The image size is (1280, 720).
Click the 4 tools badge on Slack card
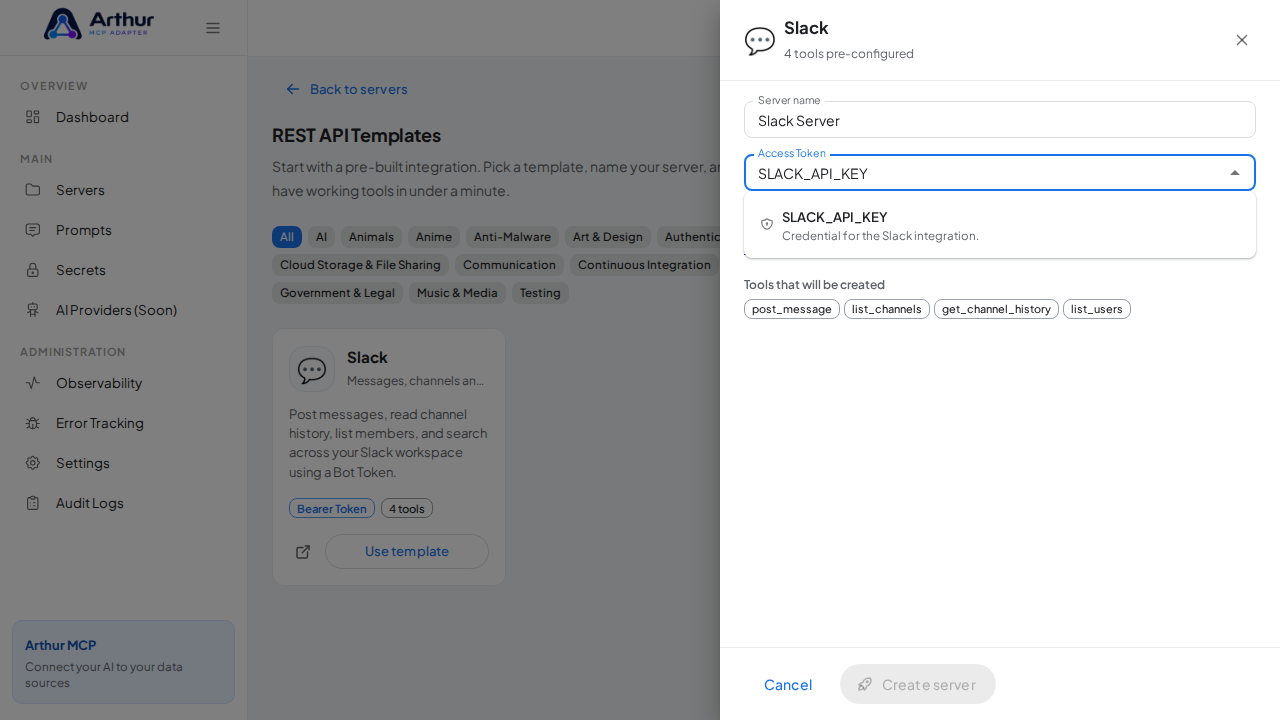click(407, 508)
